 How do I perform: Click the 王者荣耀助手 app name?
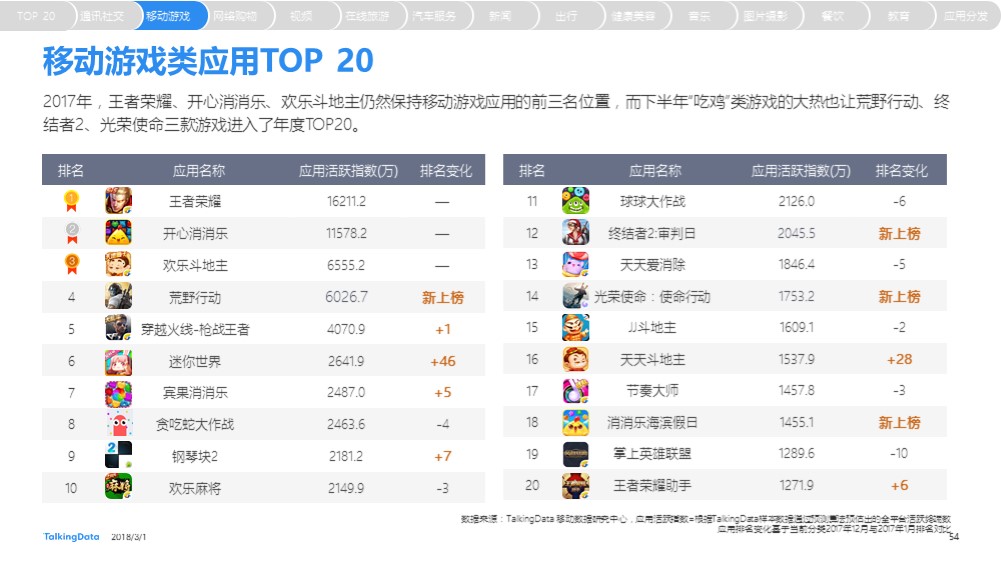click(652, 486)
